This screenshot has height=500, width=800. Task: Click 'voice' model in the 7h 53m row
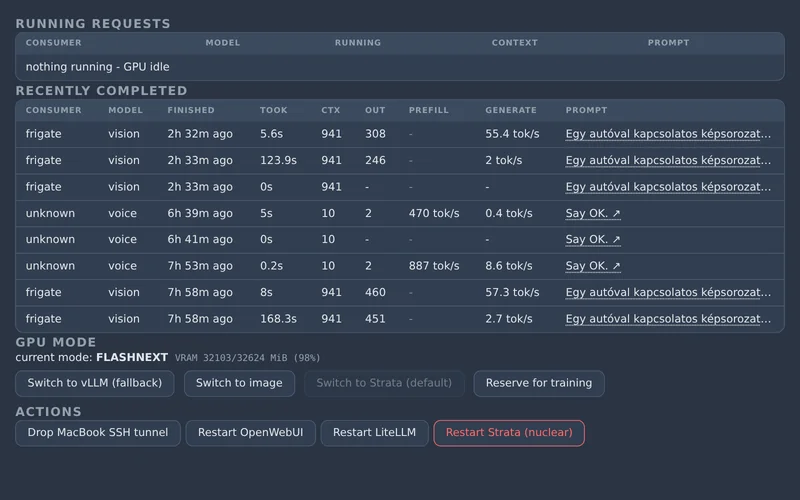click(x=122, y=266)
